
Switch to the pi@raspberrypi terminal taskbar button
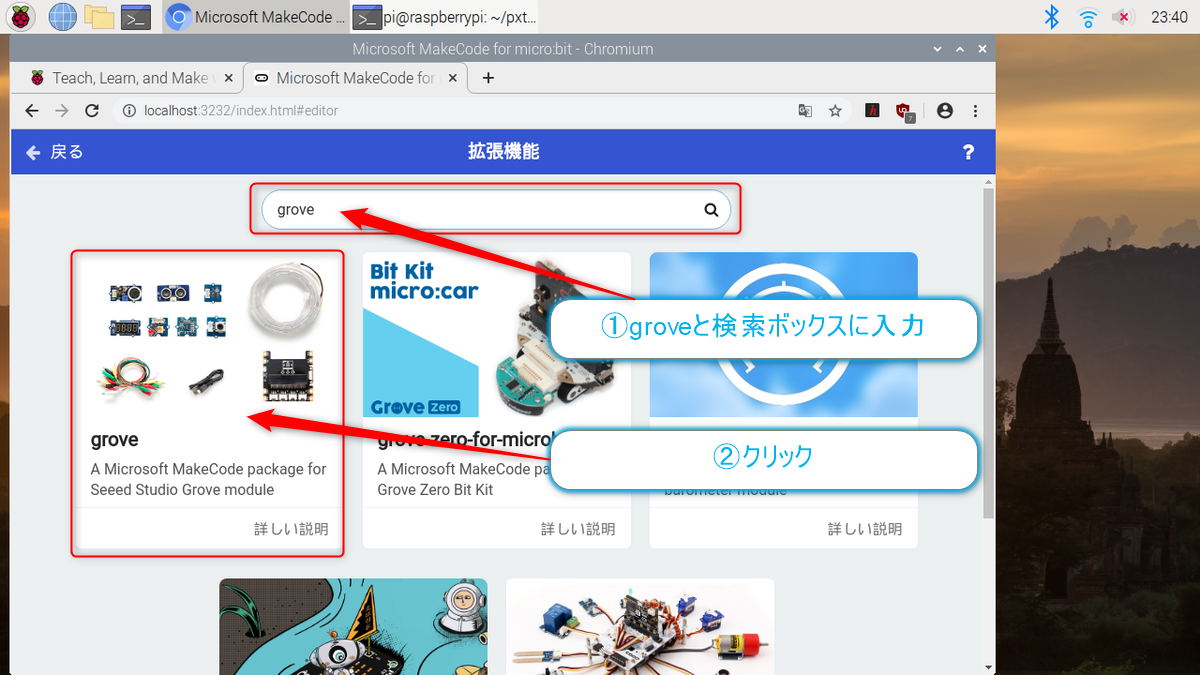pos(445,16)
